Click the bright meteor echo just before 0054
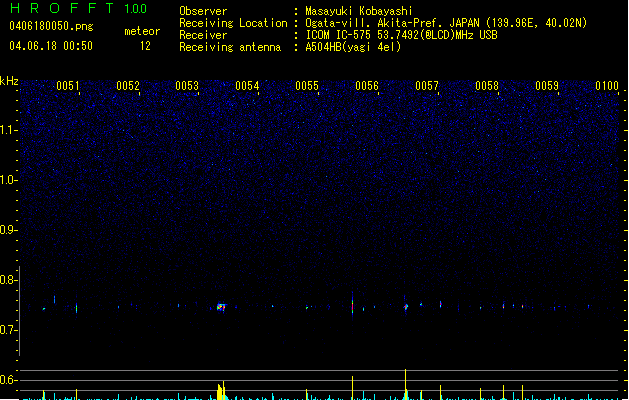The width and height of the screenshot is (629, 400). pos(221,307)
